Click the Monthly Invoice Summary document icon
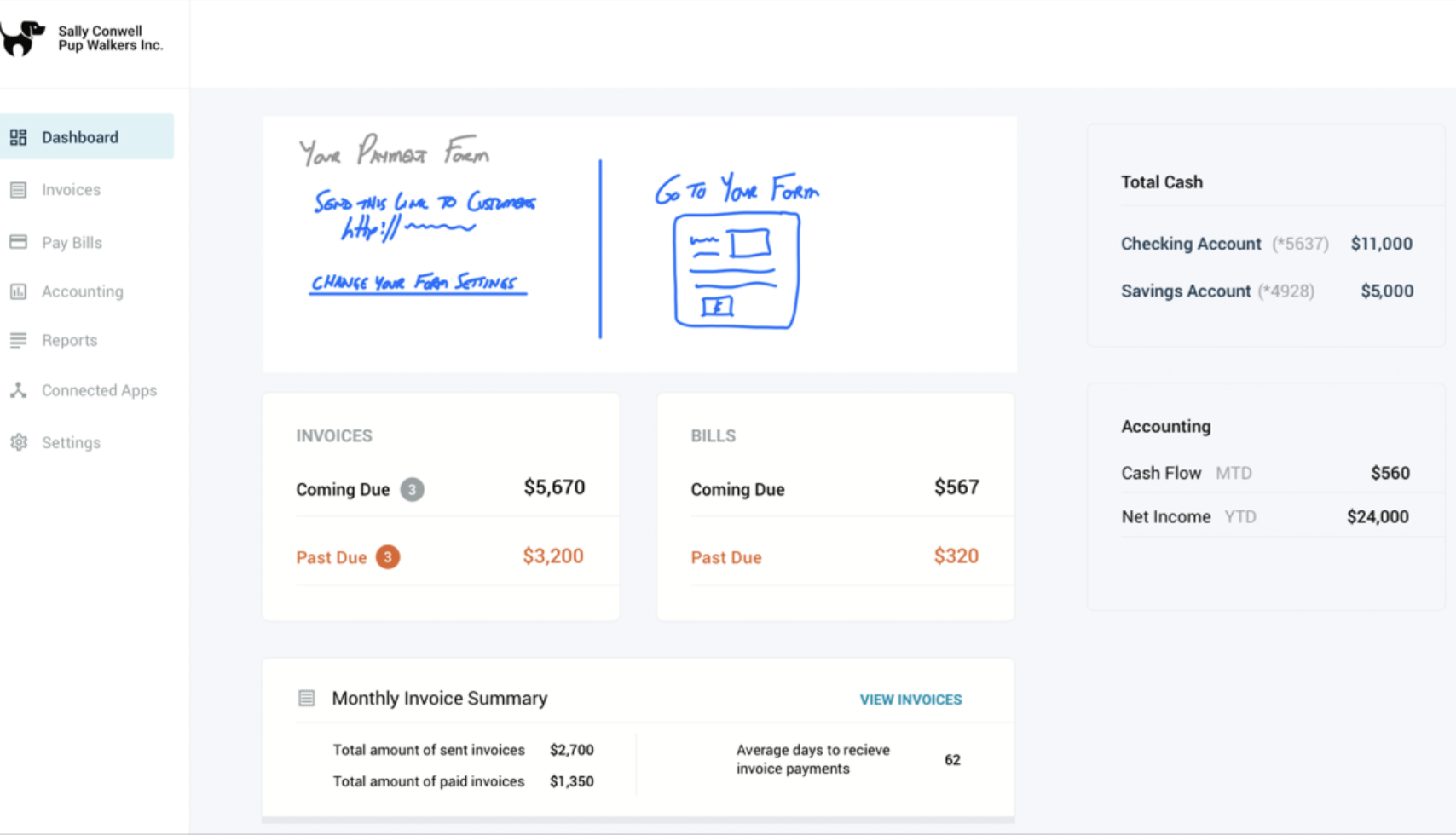The width and height of the screenshot is (1456, 835). [307, 699]
